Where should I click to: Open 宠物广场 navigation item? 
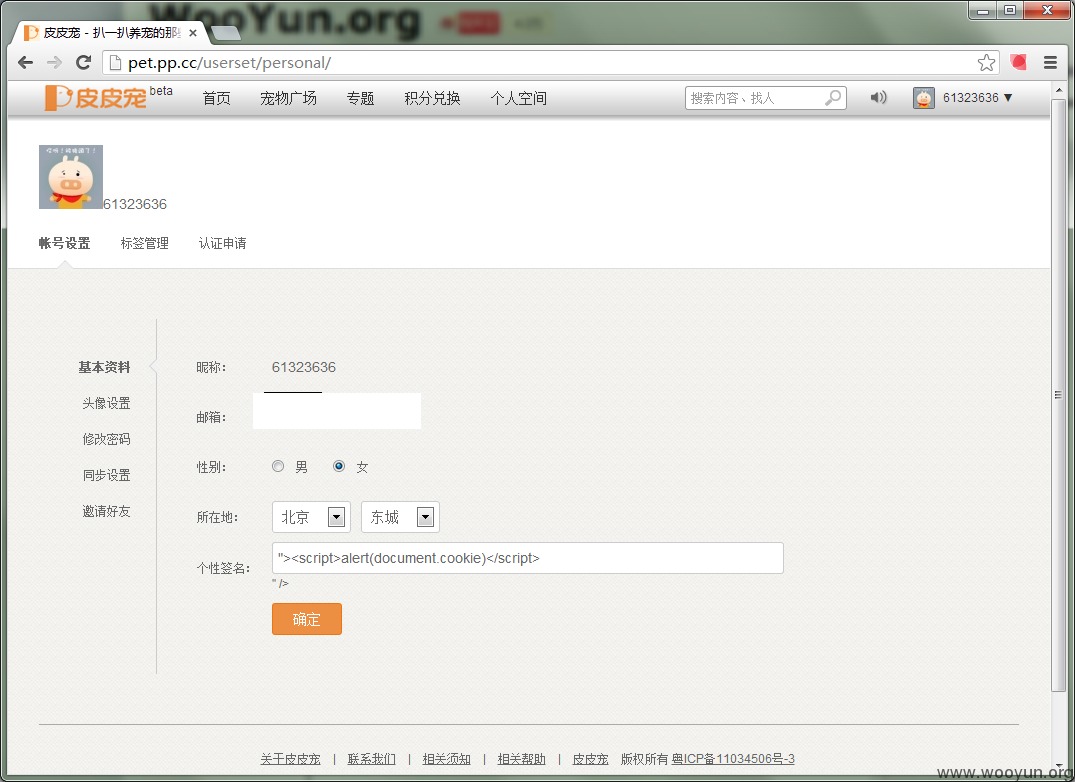288,98
